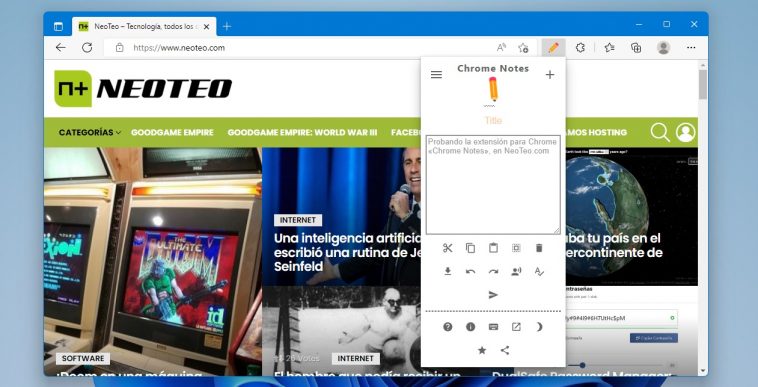Click the NeoTeo site logo
Screen dimensions: 758x387
coord(143,88)
